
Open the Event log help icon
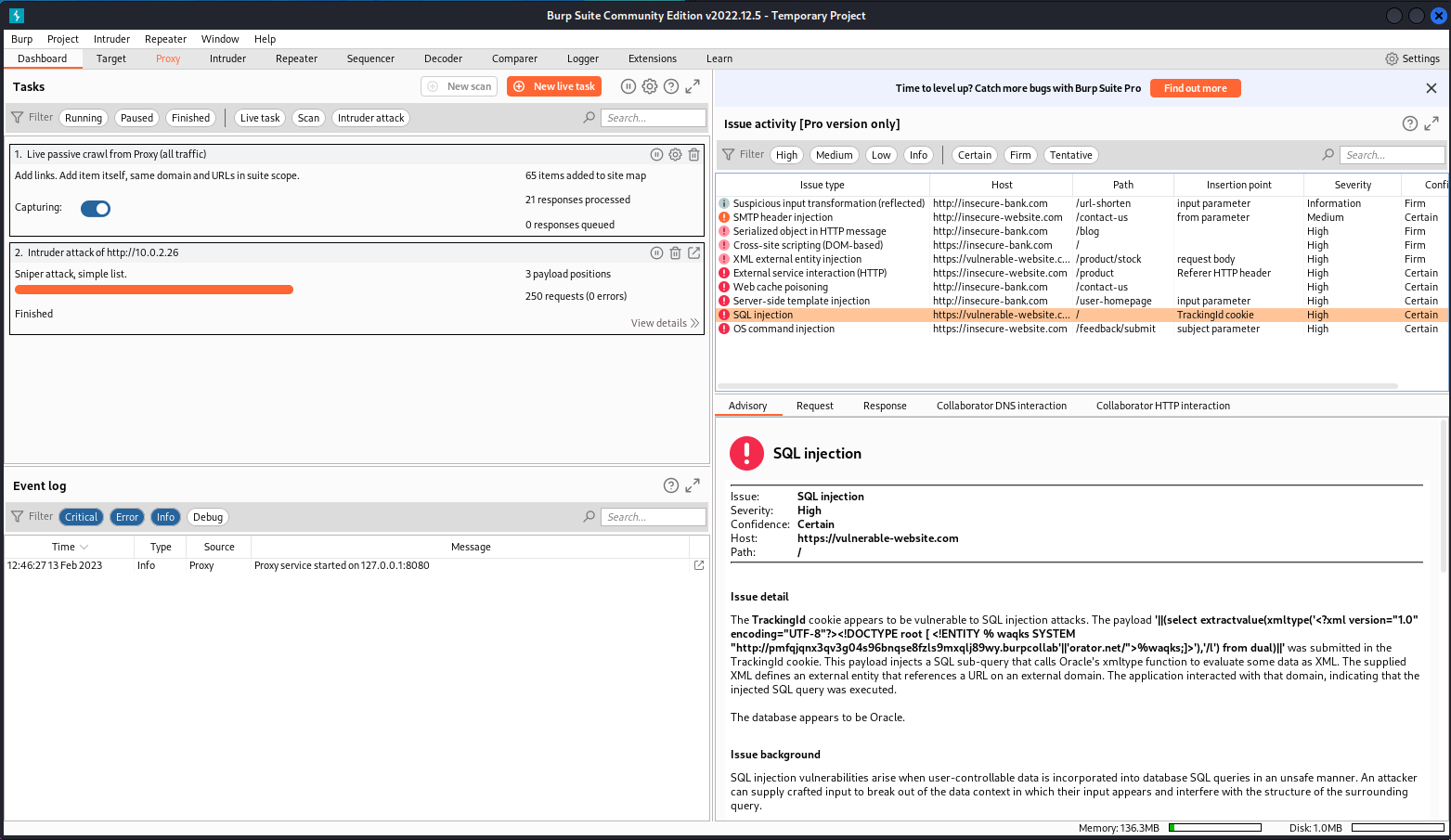(x=671, y=485)
